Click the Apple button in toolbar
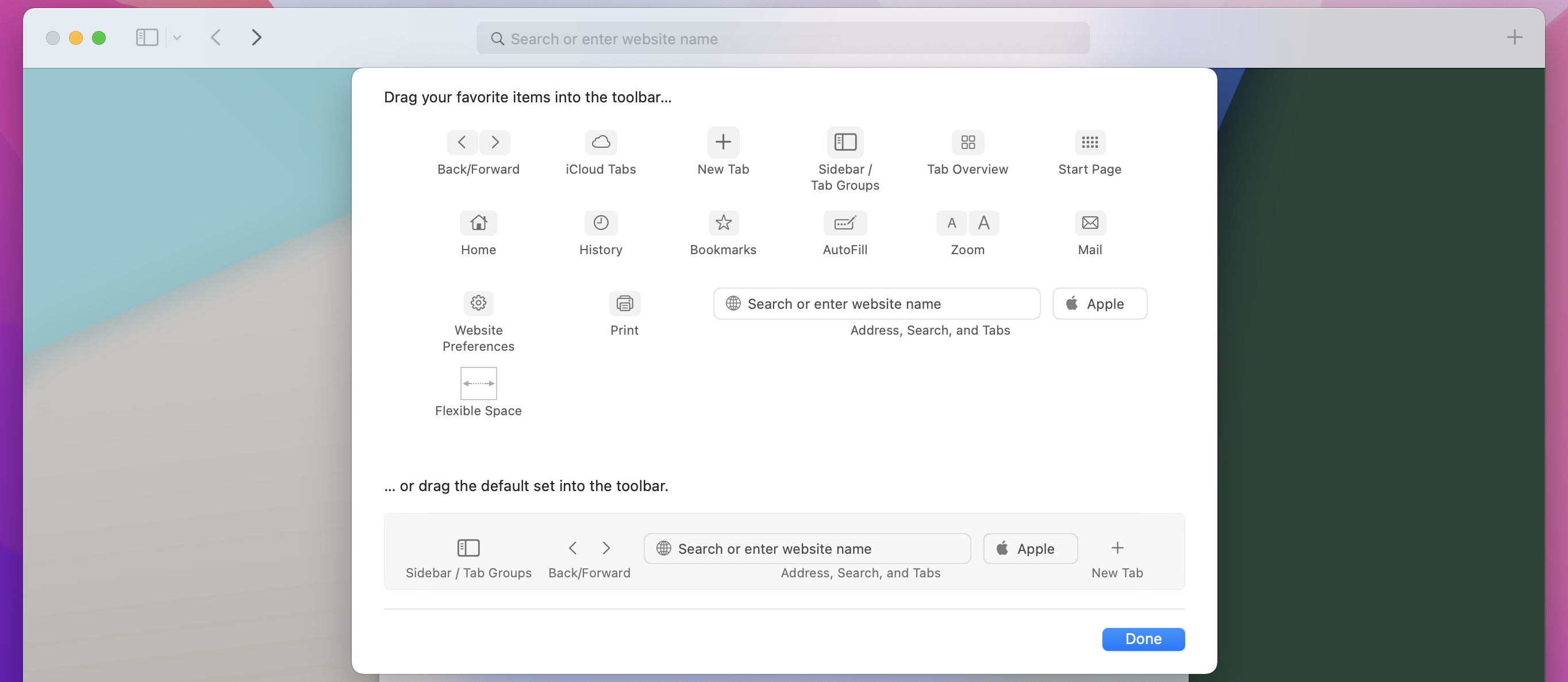The image size is (1568, 682). point(1030,548)
